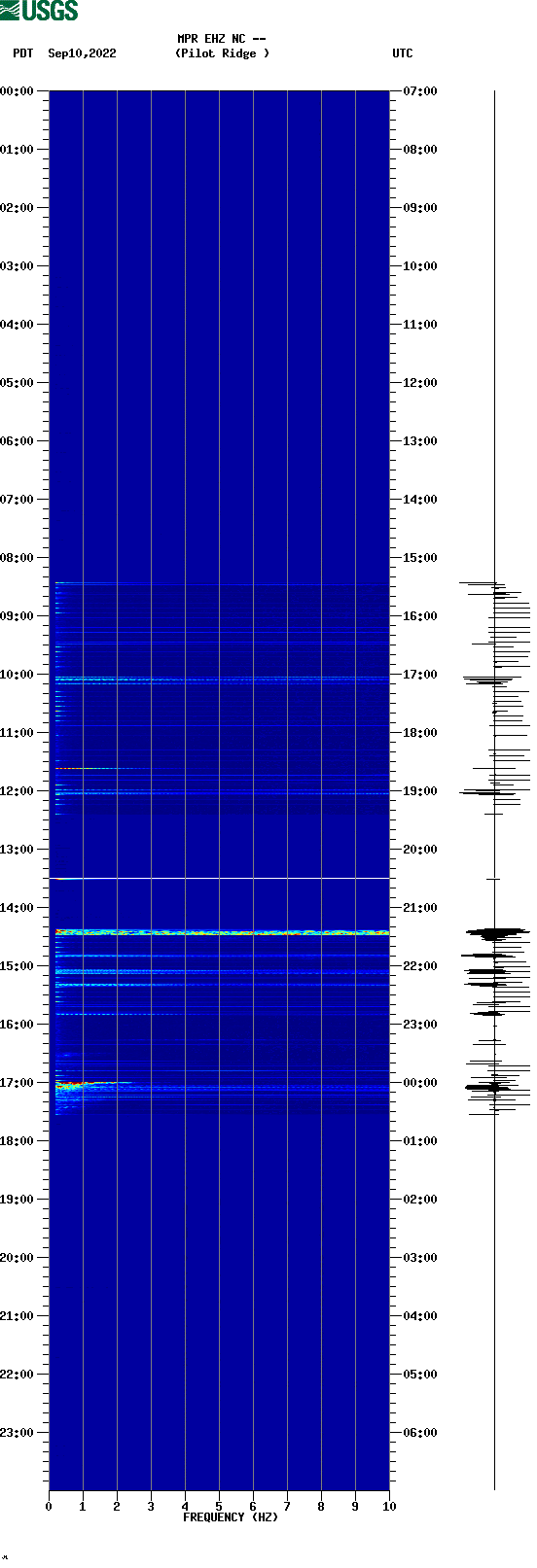537x1568 pixels.
Task: Click the 07:00 UTC time label
Action: (x=420, y=91)
